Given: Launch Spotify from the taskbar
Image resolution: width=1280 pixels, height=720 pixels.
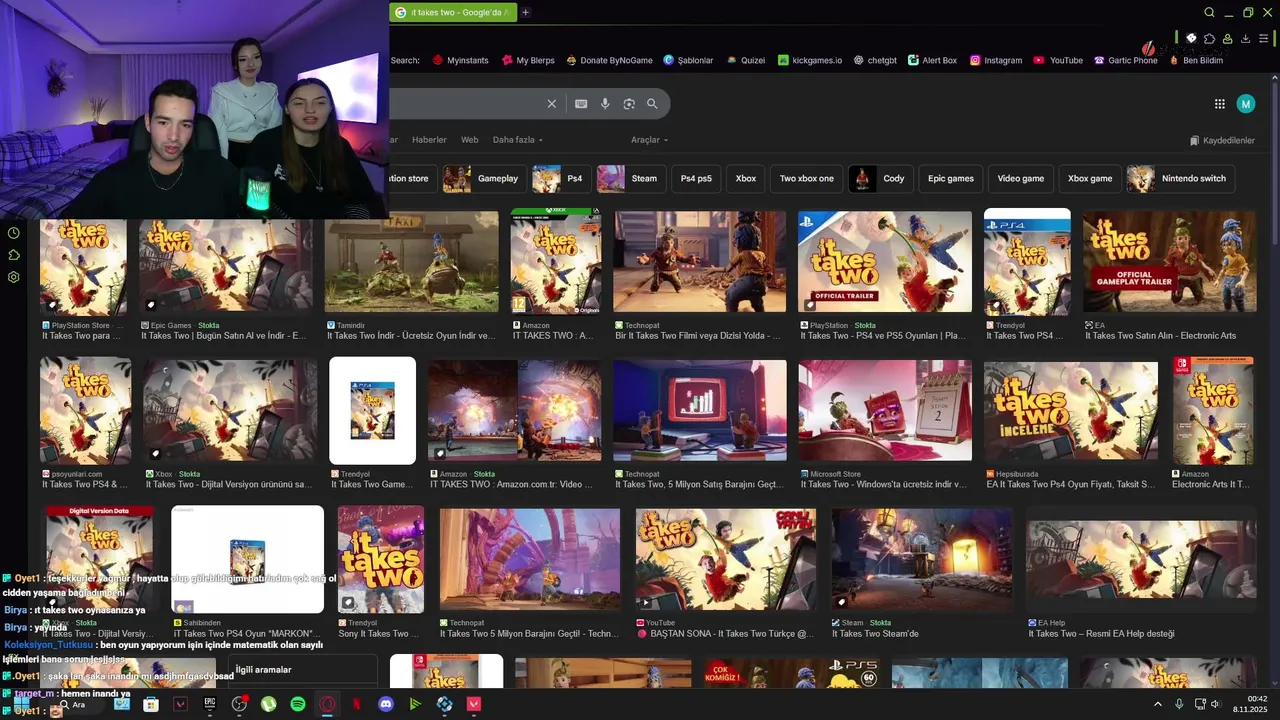Looking at the screenshot, I should pos(297,704).
